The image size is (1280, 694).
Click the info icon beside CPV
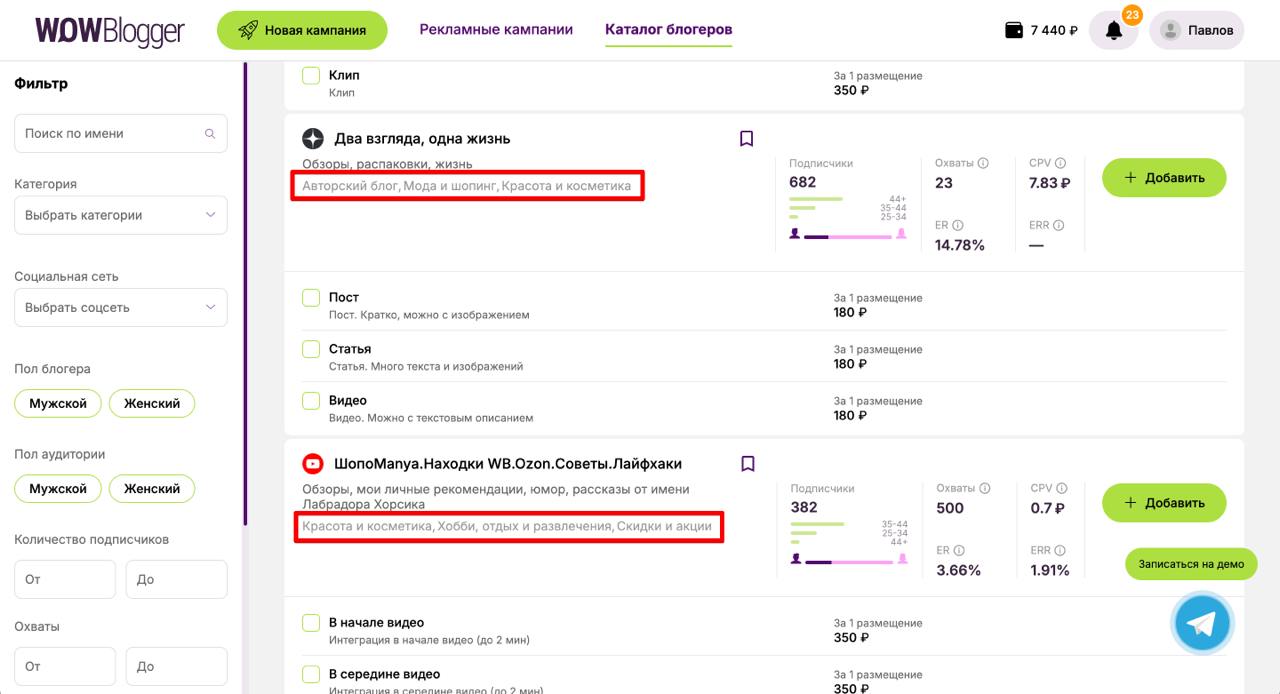pyautogui.click(x=1060, y=163)
